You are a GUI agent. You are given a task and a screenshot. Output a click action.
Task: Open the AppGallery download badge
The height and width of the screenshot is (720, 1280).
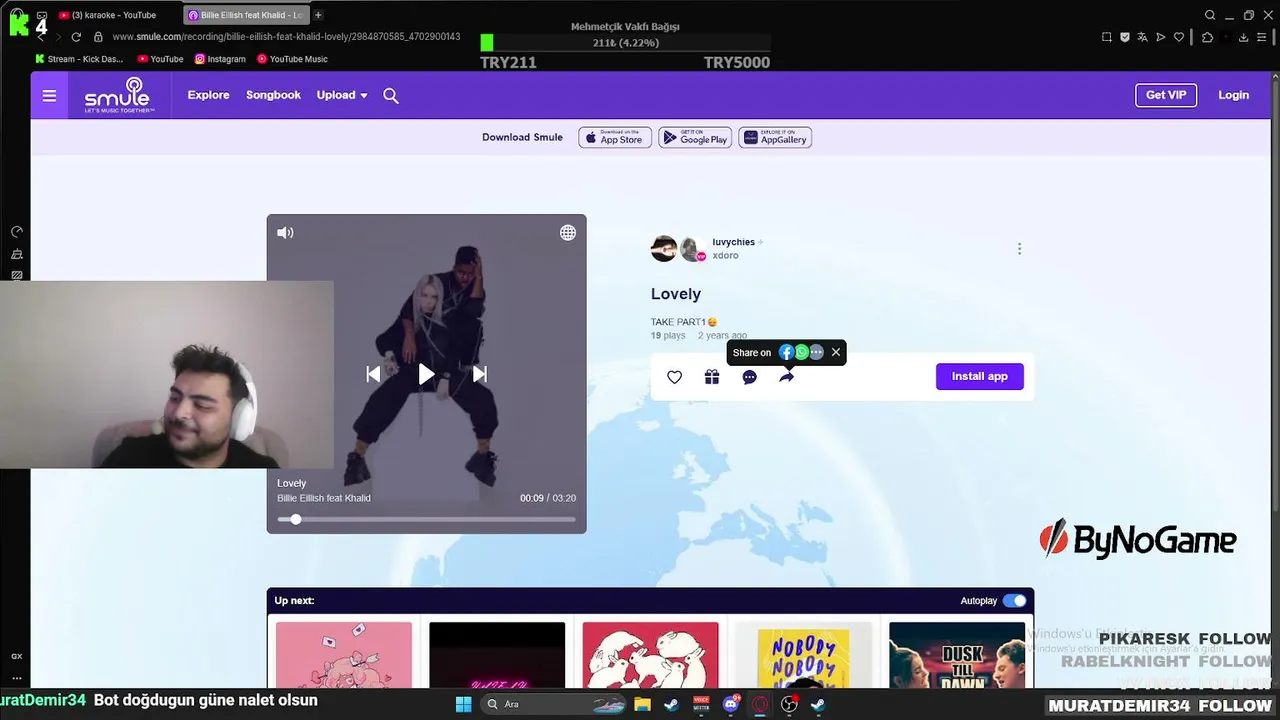coord(775,138)
